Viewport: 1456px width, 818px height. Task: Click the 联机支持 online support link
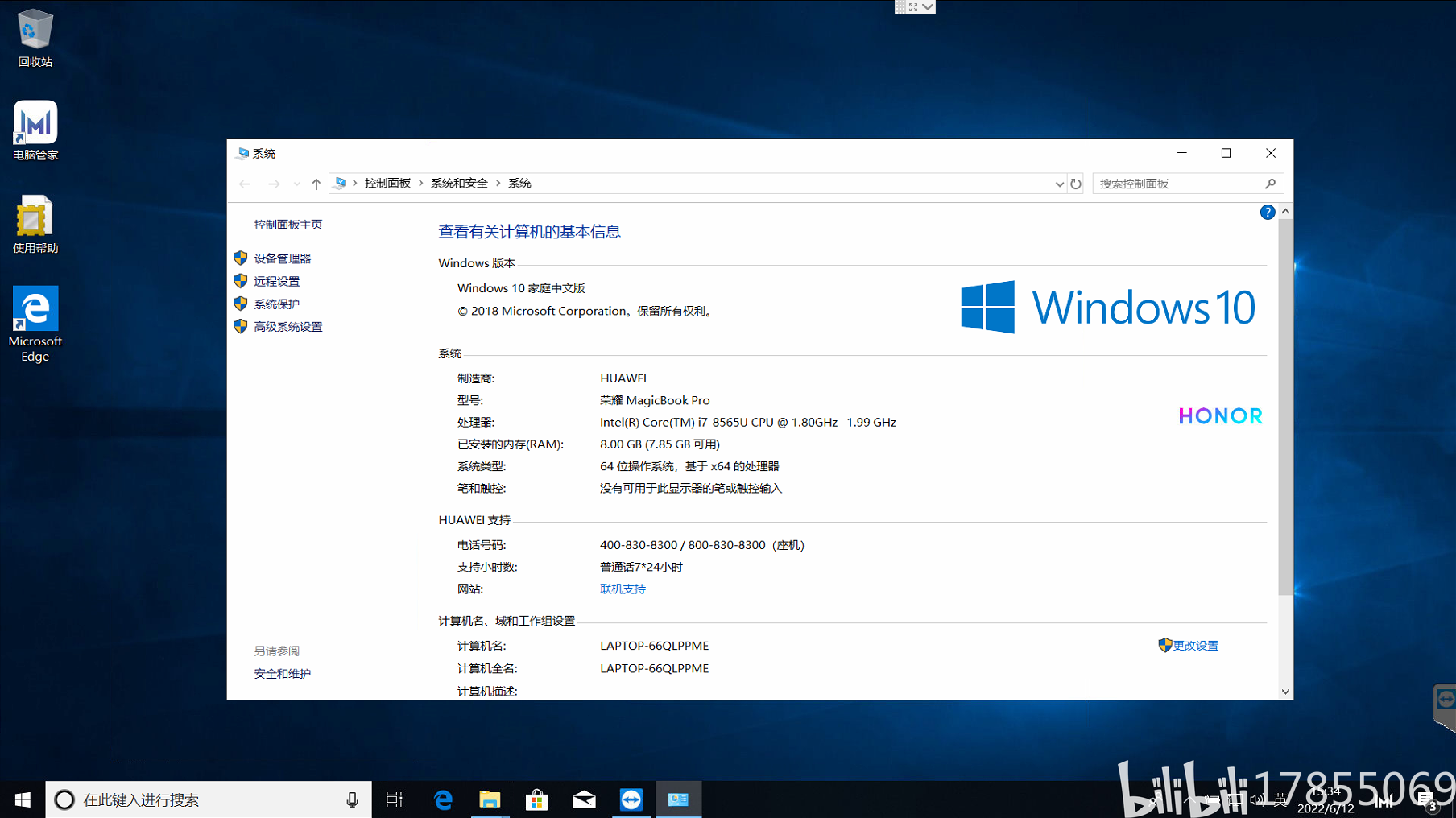pos(623,589)
